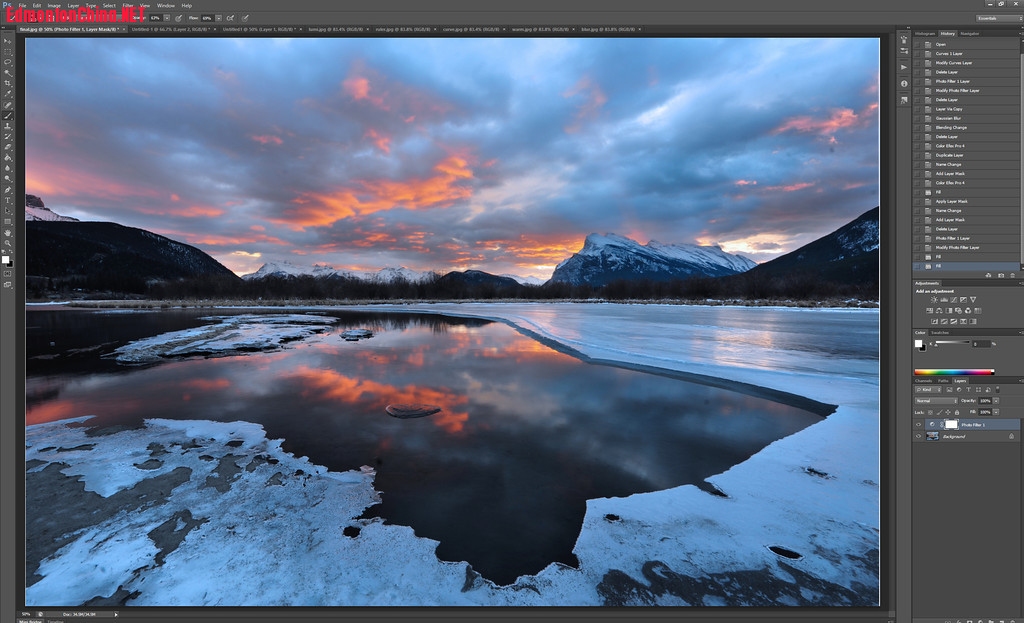The height and width of the screenshot is (623, 1024).
Task: Expand the layer Opacity slider dropdown
Action: [x=994, y=402]
